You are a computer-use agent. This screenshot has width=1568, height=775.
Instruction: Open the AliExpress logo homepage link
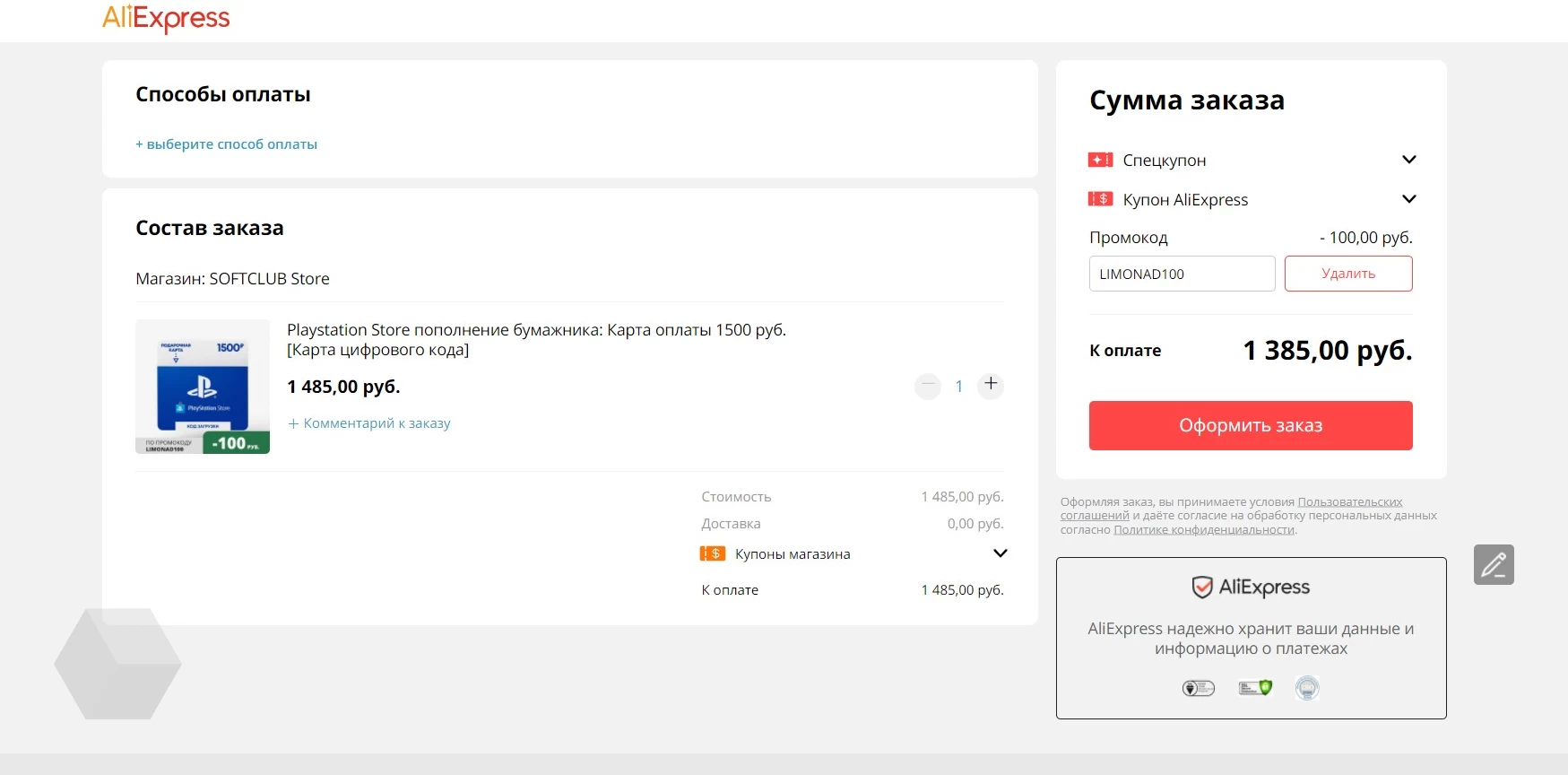[166, 18]
